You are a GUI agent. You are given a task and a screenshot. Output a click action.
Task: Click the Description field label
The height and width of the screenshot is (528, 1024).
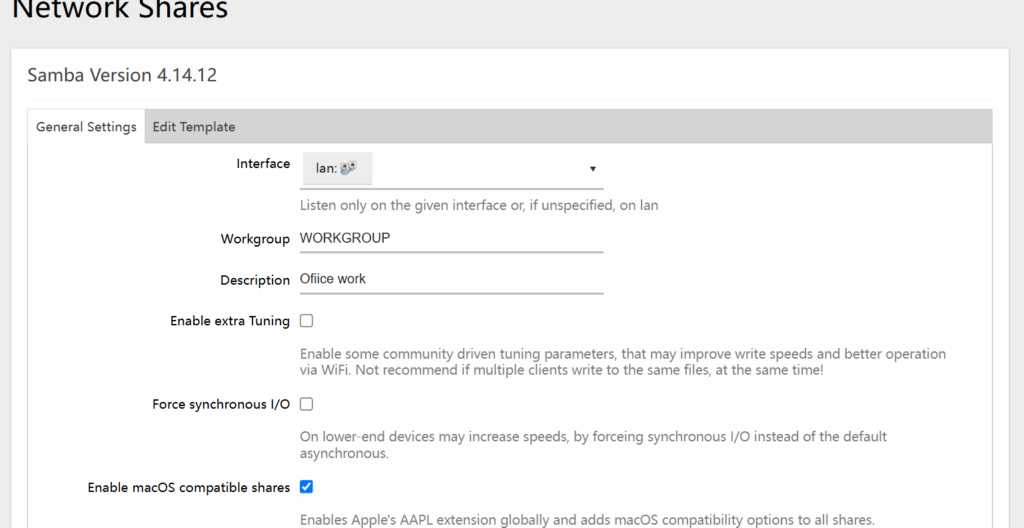(255, 280)
